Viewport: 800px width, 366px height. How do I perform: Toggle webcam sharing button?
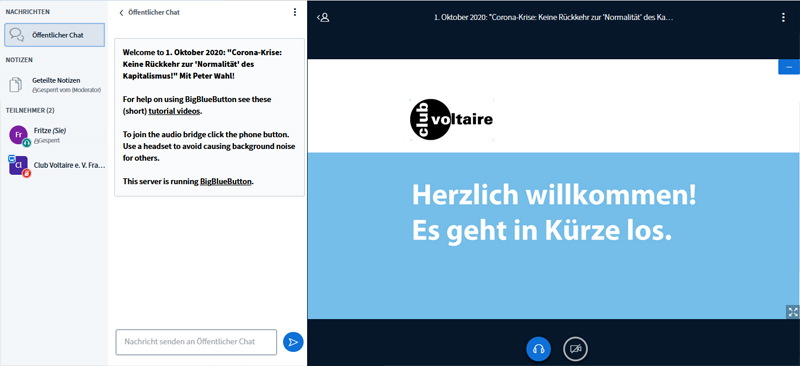click(x=576, y=349)
